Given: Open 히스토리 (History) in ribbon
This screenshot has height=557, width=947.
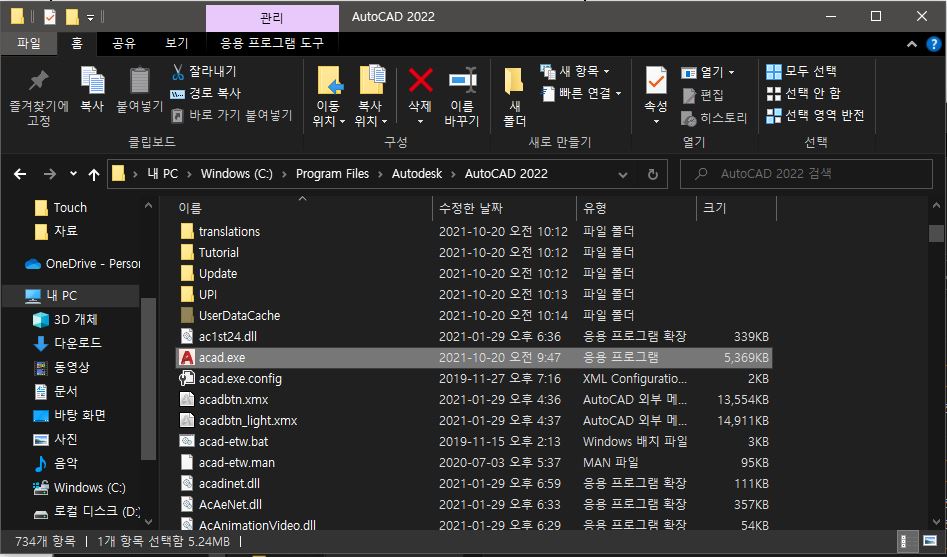Looking at the screenshot, I should click(x=714, y=118).
